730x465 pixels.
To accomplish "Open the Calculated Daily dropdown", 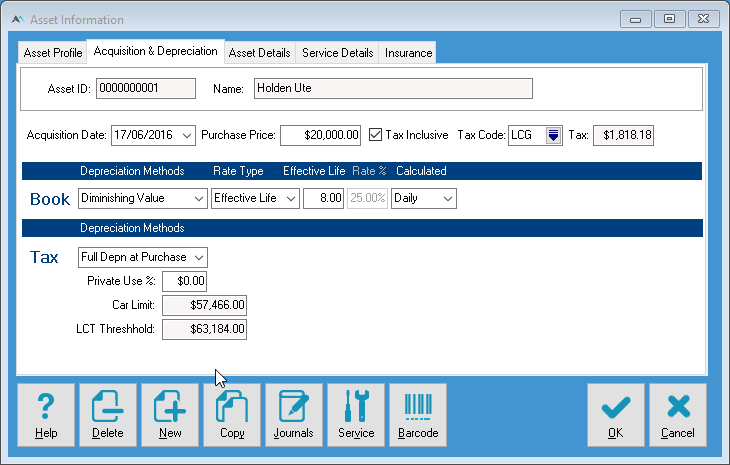I will tap(448, 198).
